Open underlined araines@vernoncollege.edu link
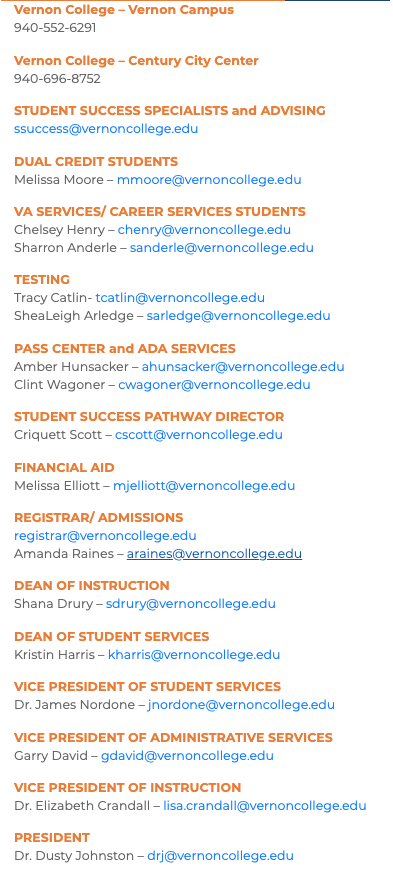The image size is (393, 871). click(214, 554)
